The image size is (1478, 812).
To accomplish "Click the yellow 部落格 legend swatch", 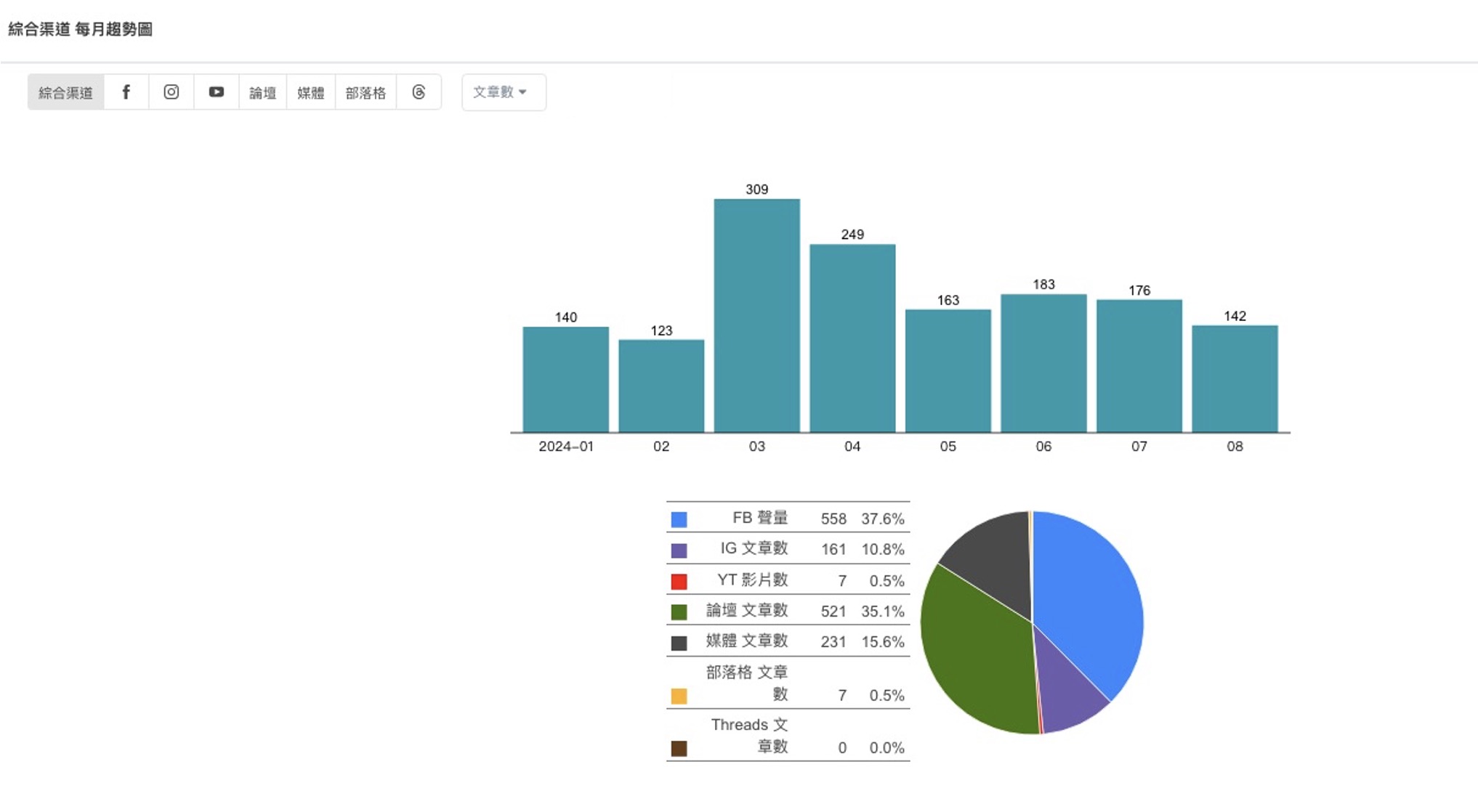I will coord(679,696).
